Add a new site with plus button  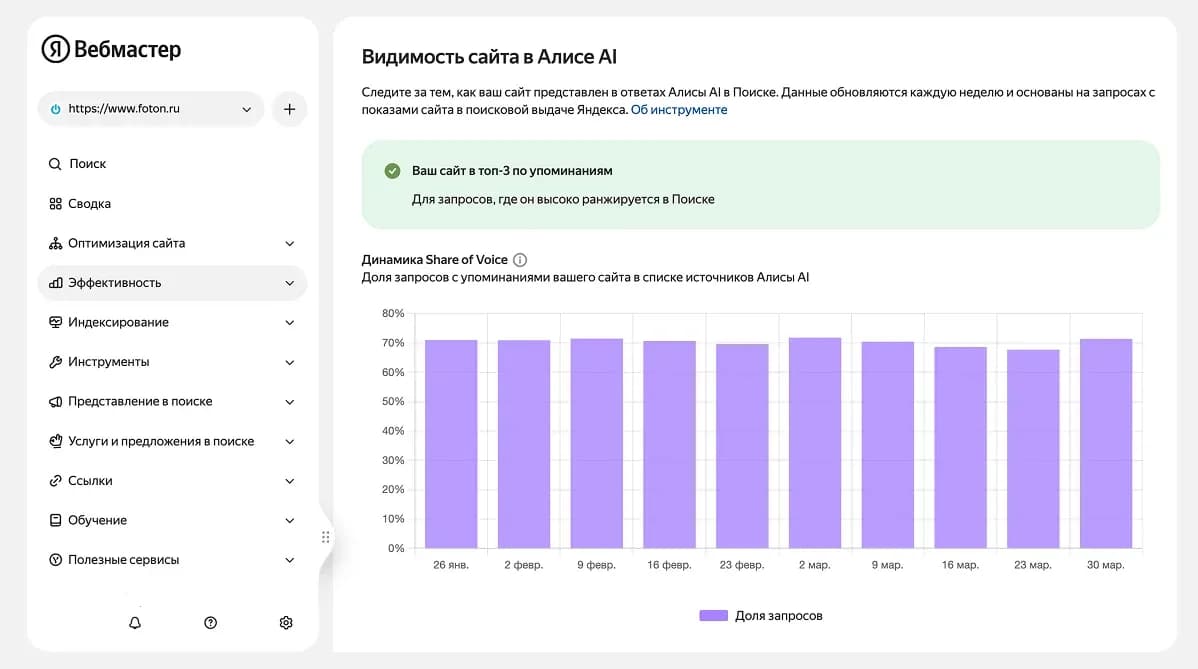tap(290, 109)
